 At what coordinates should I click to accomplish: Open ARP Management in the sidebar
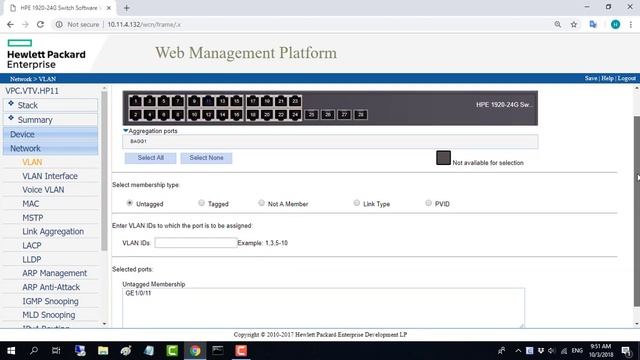coord(55,273)
